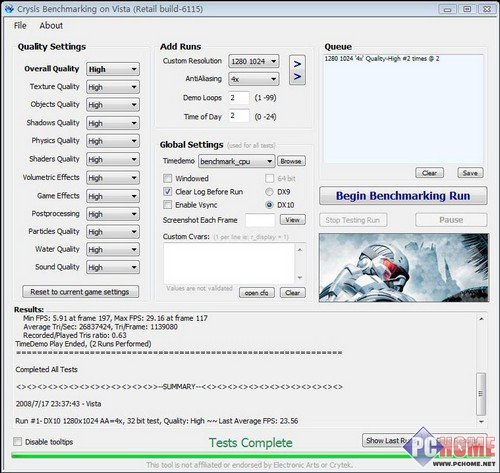Click inside the Custom Cvars text area
The image size is (500, 473).
click(x=229, y=263)
